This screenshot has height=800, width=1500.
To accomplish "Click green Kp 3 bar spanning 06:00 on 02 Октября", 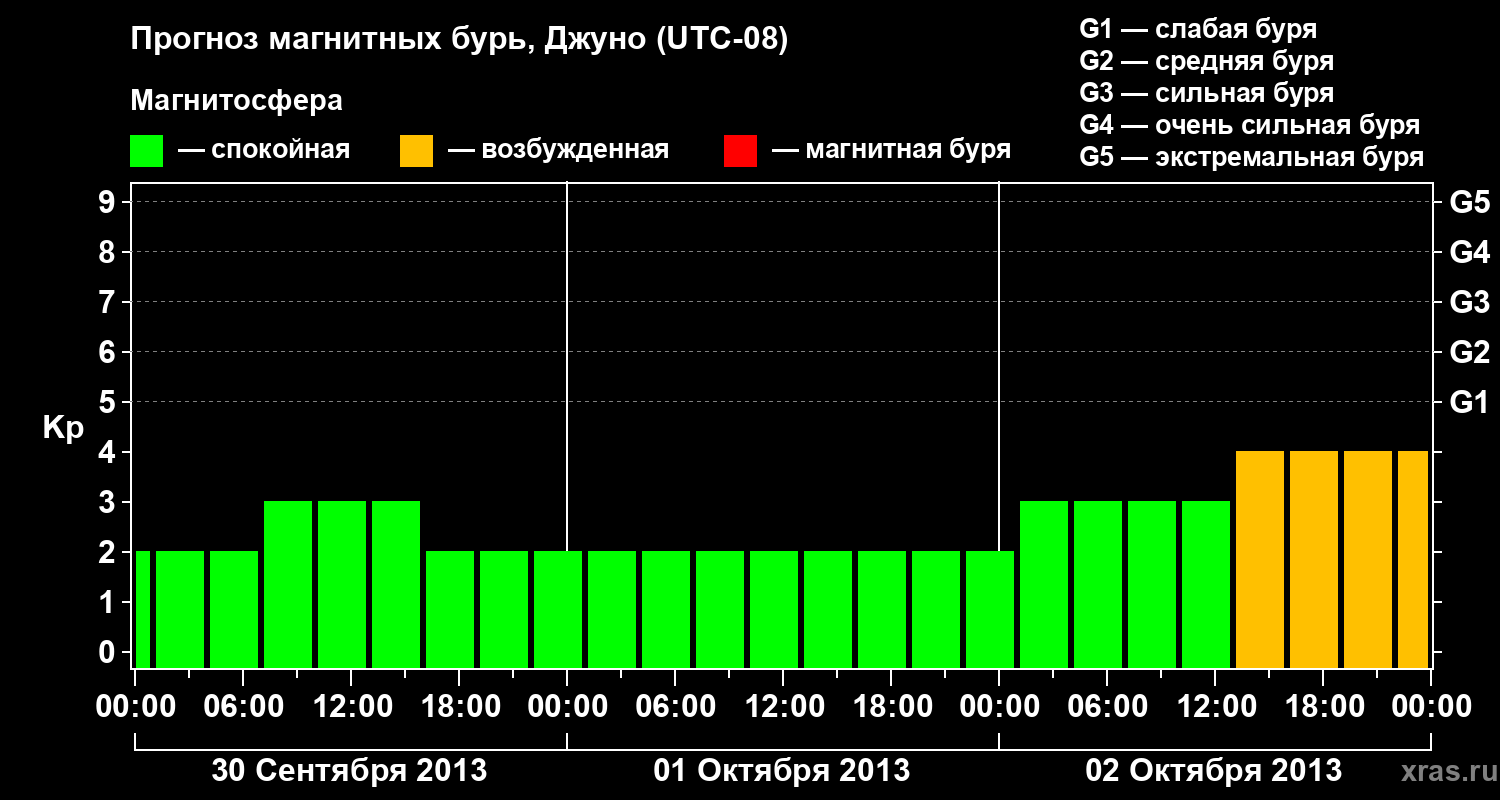I will click(x=1098, y=584).
